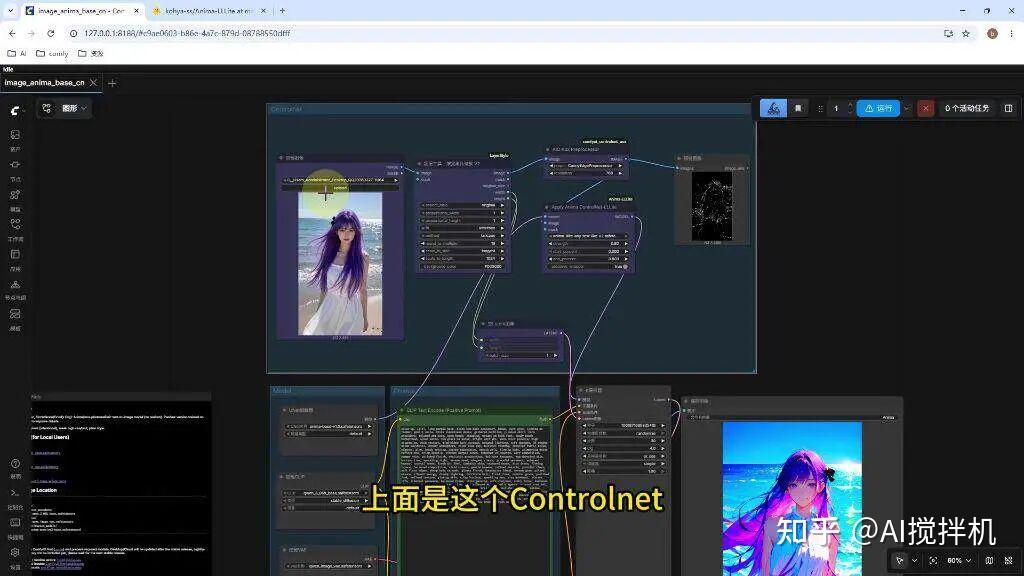This screenshot has height=576, width=1024.
Task: Toggle the right side panel icon
Action: (x=1008, y=108)
